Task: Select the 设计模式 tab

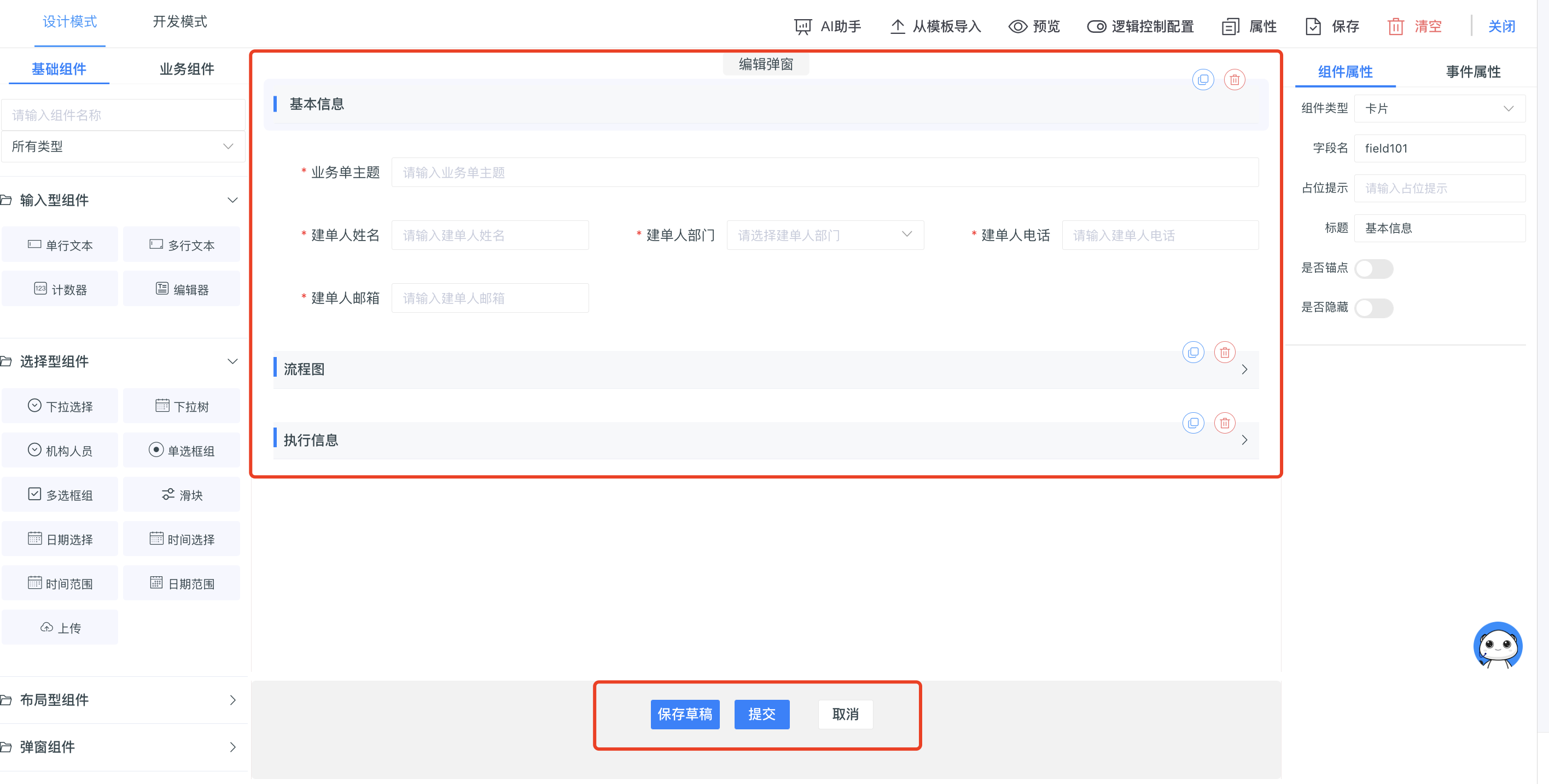Action: pyautogui.click(x=70, y=22)
